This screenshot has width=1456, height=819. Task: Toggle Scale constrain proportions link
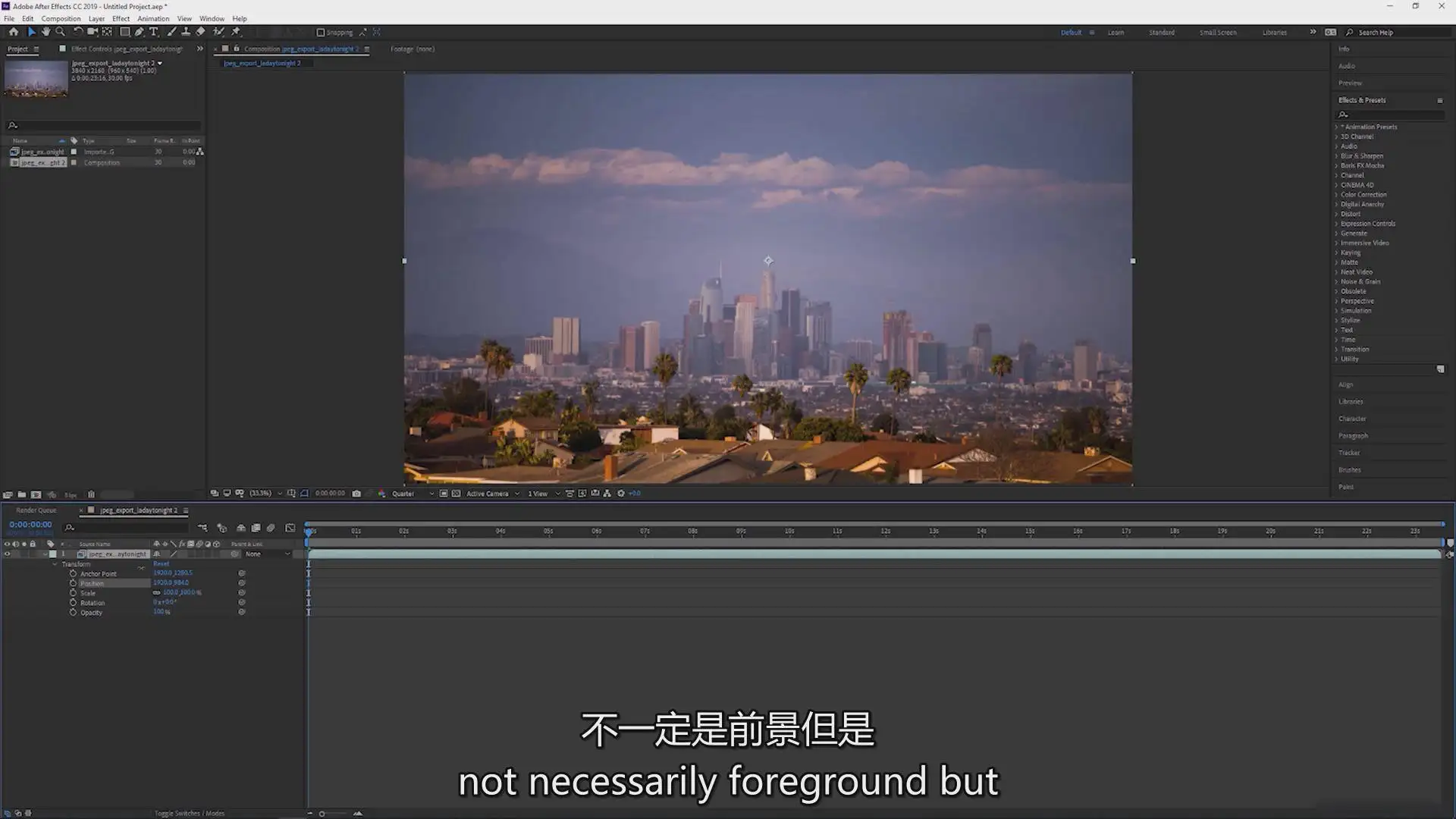[157, 593]
